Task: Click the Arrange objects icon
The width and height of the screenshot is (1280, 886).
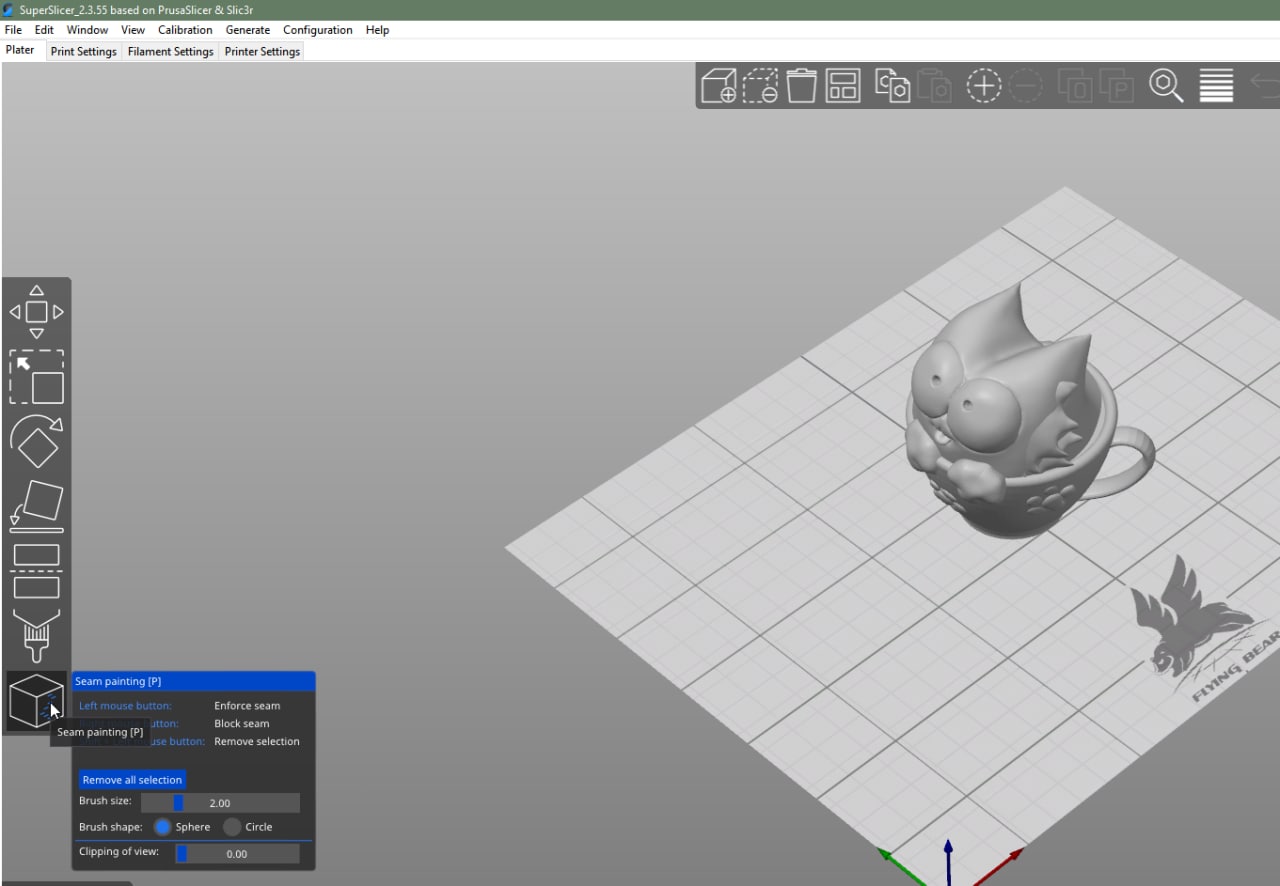Action: 843,86
